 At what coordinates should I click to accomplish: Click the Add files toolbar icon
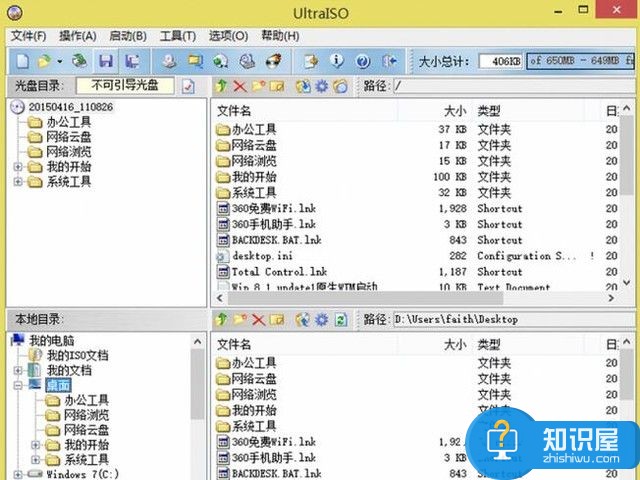[x=311, y=61]
